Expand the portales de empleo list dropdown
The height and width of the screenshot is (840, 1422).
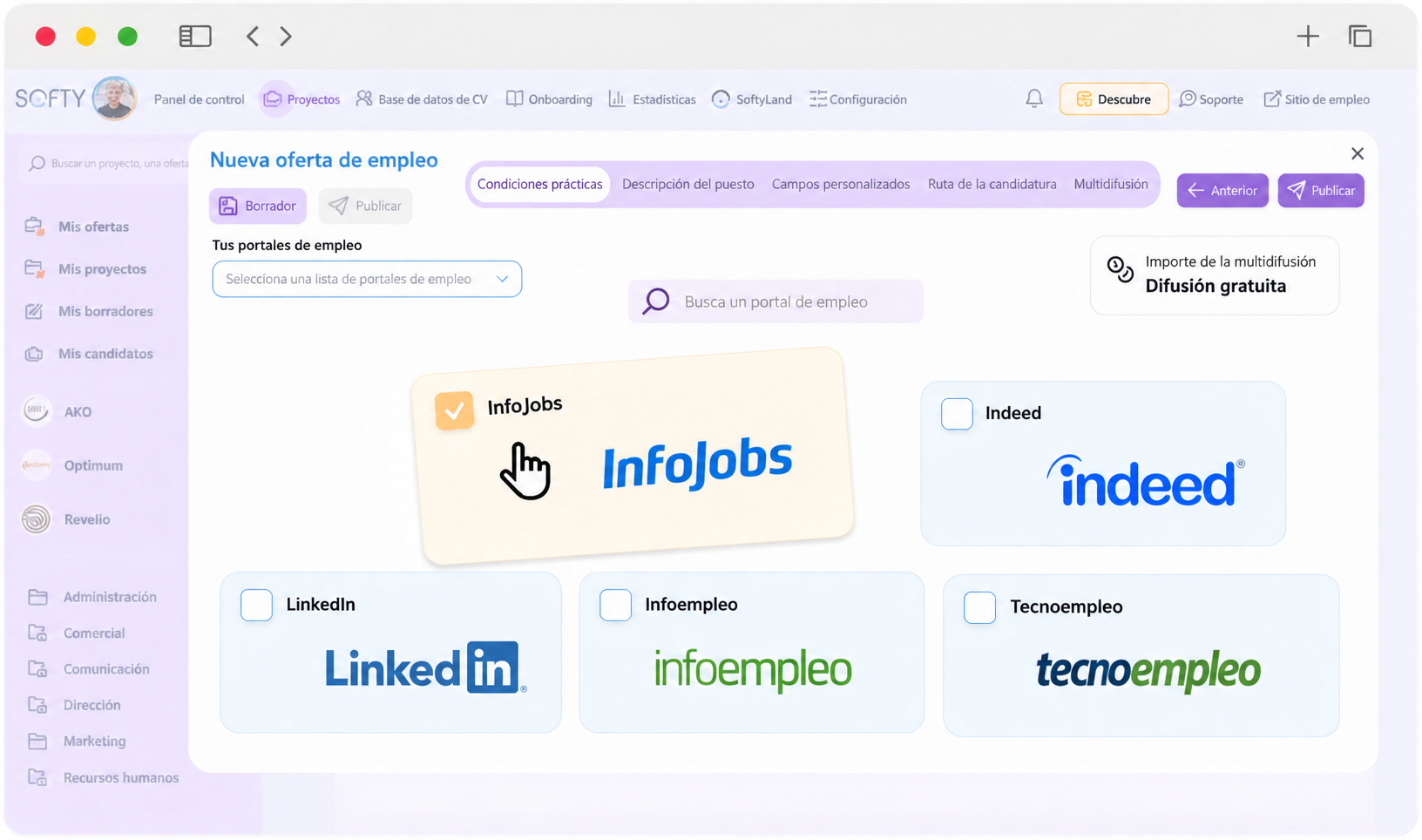point(367,279)
